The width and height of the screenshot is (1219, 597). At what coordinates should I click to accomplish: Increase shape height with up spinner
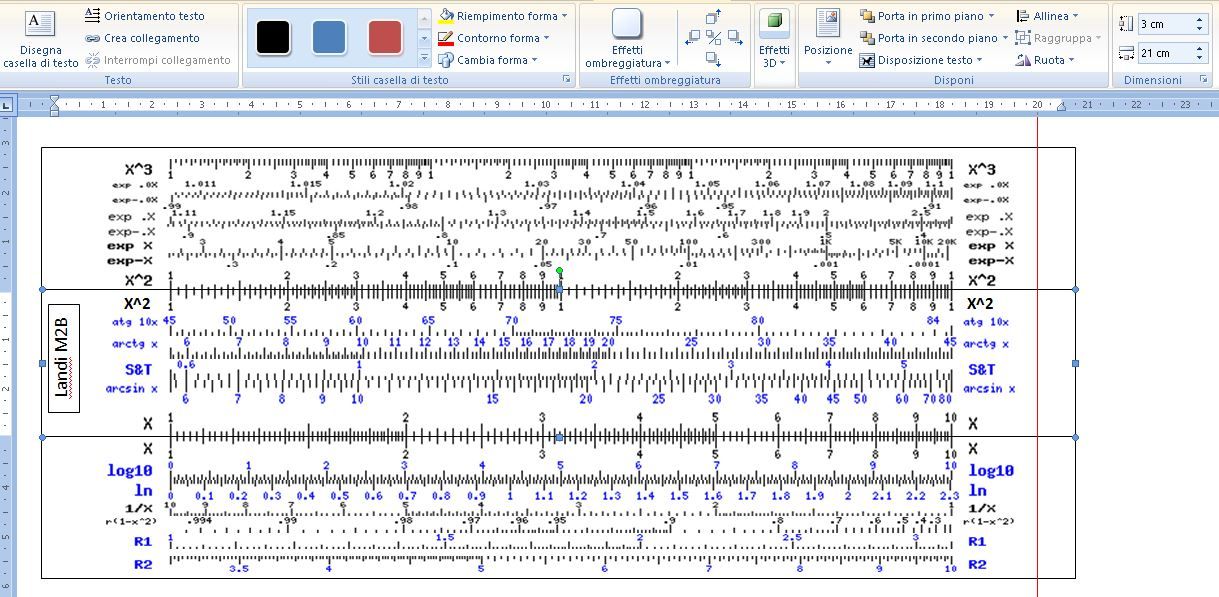1200,19
